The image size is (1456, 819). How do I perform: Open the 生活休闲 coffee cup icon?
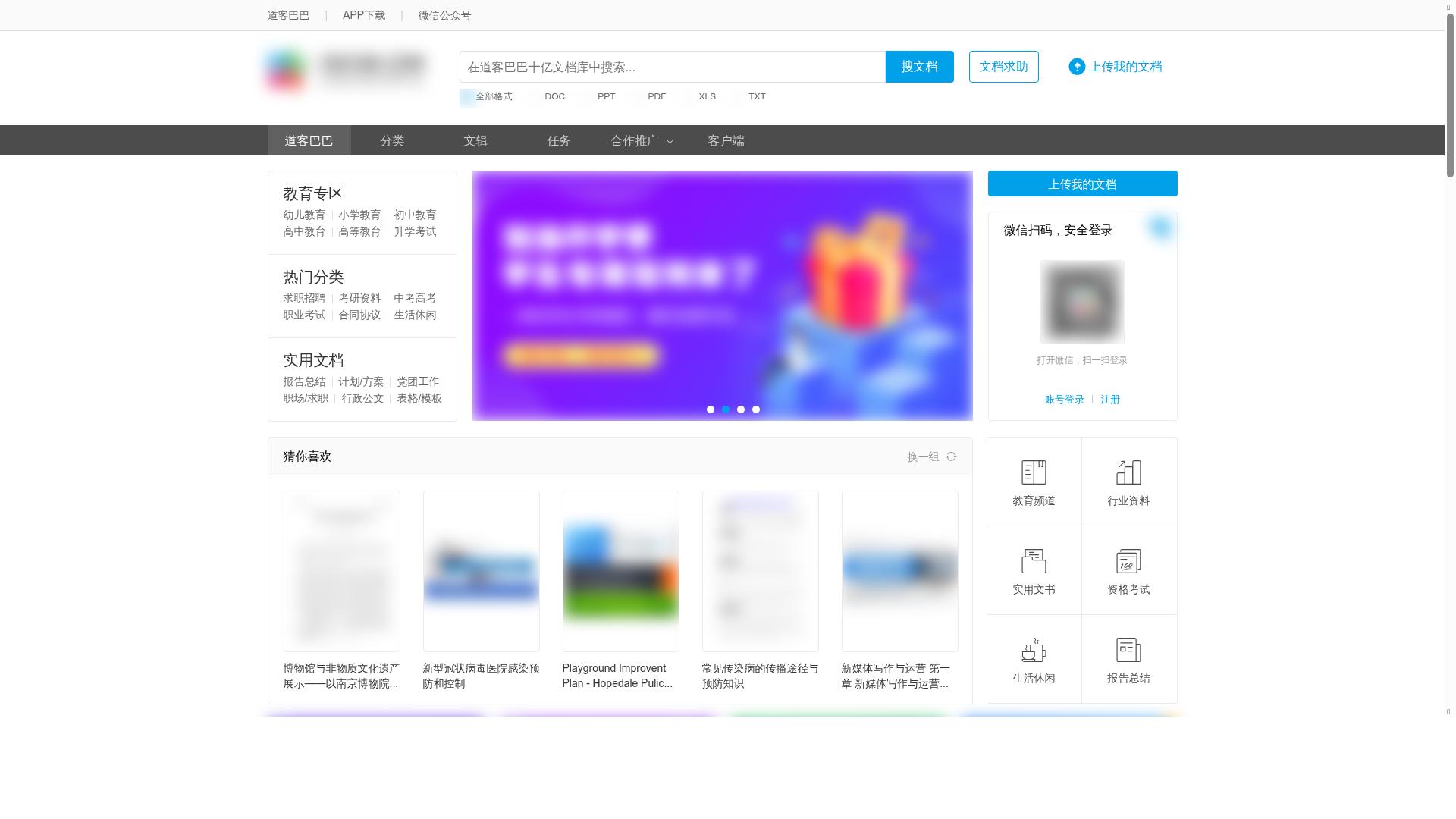pyautogui.click(x=1034, y=650)
